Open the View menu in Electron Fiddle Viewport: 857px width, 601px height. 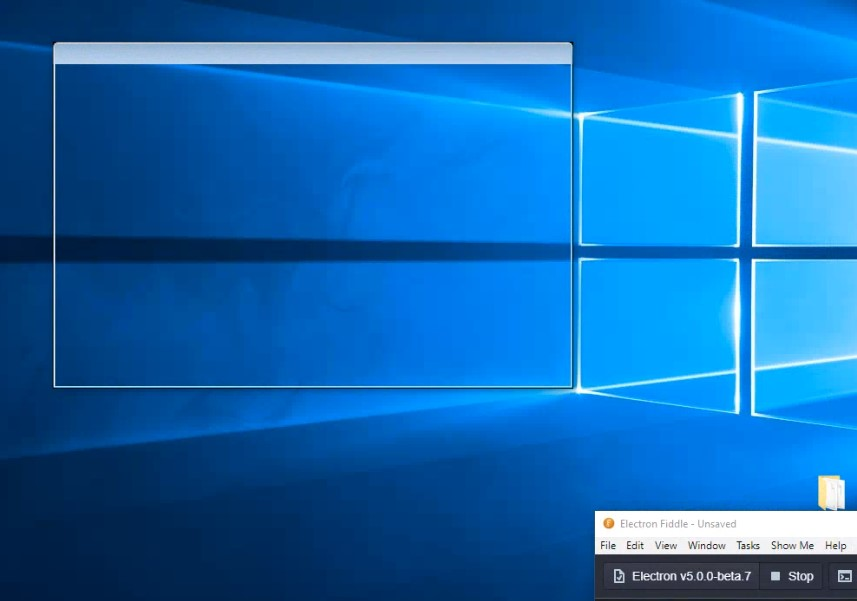point(666,545)
